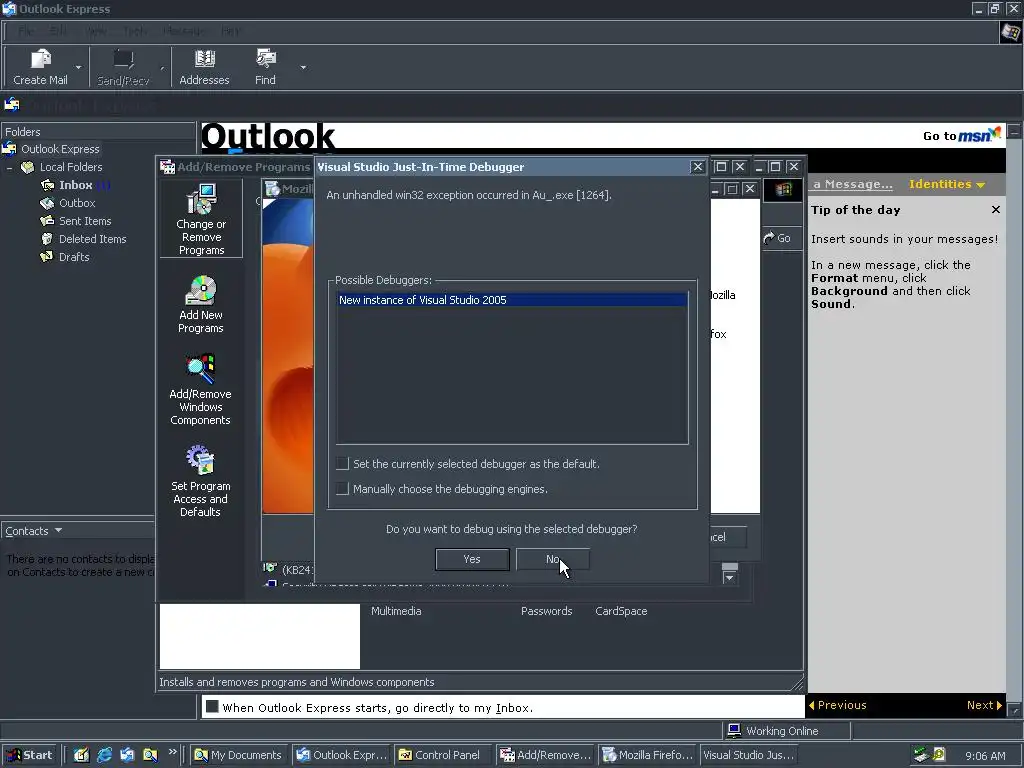Open the Tools menu in Outlook Express
Screen dimensions: 1024x768
[135, 31]
